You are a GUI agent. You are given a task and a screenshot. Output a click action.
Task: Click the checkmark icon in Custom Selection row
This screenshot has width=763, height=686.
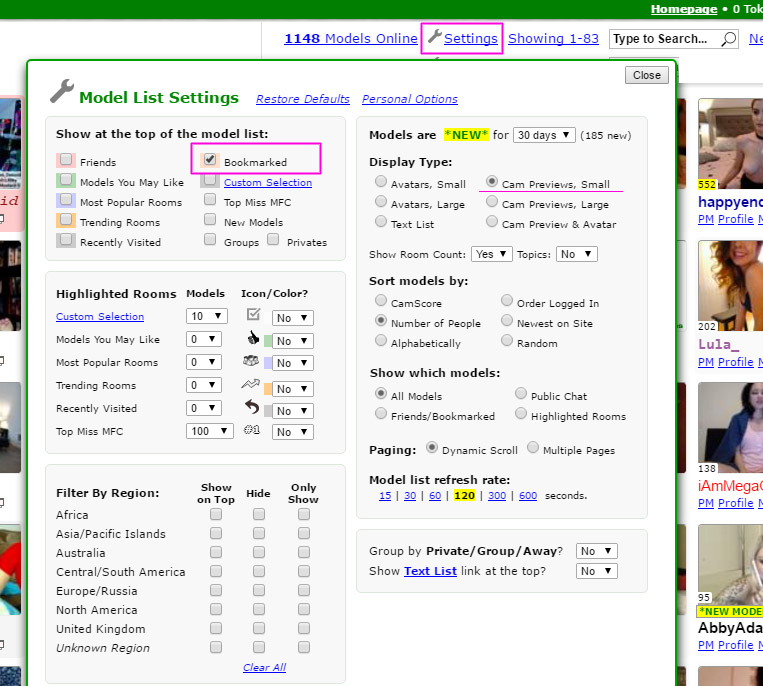click(x=253, y=315)
